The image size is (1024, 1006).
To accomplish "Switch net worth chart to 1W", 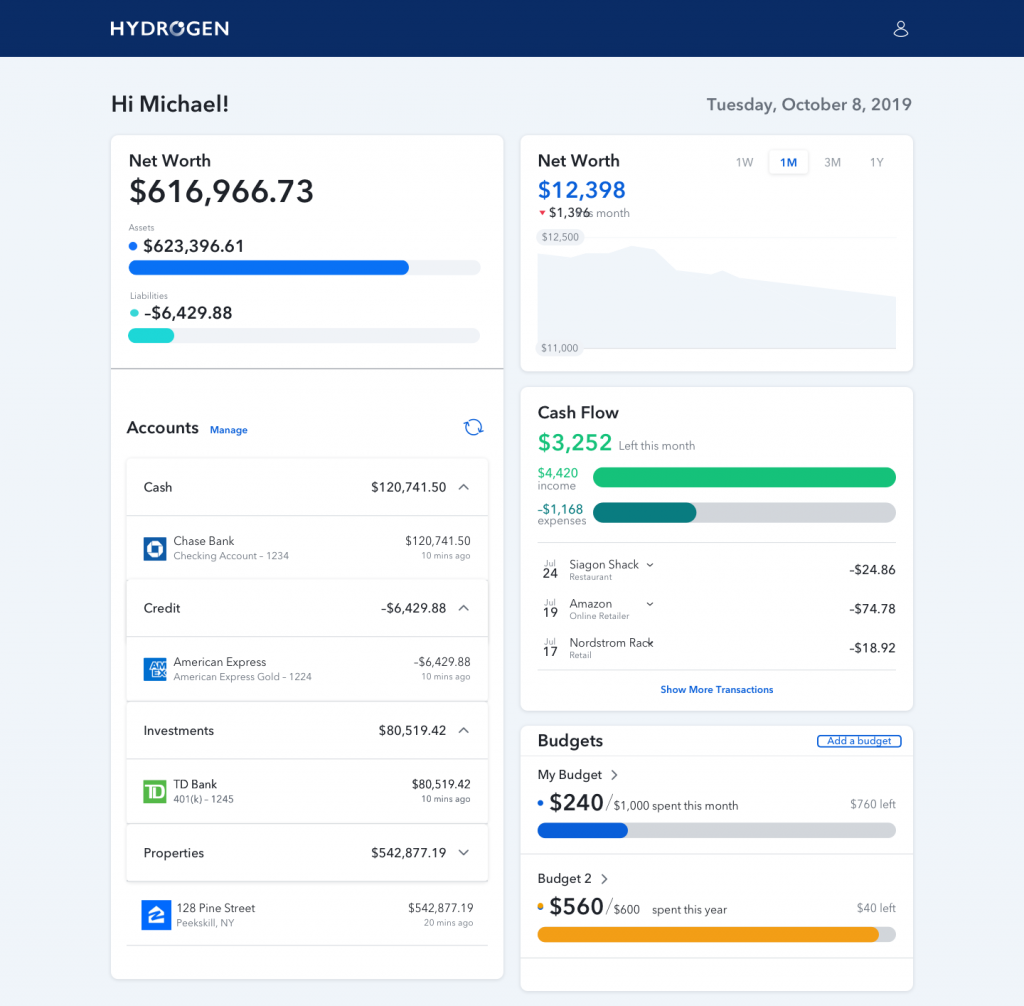I will point(744,162).
